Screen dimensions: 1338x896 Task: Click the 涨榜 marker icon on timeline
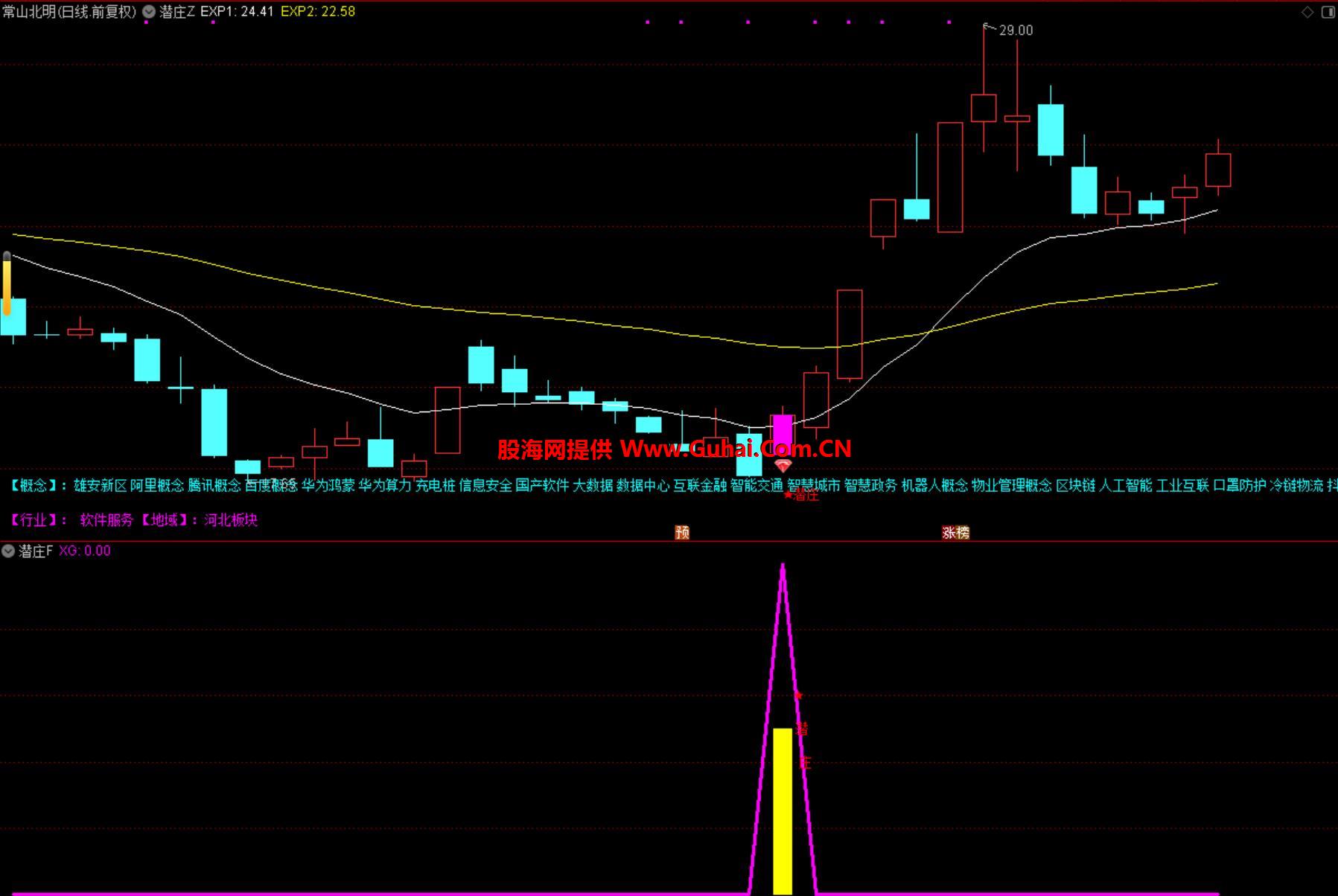(x=955, y=532)
